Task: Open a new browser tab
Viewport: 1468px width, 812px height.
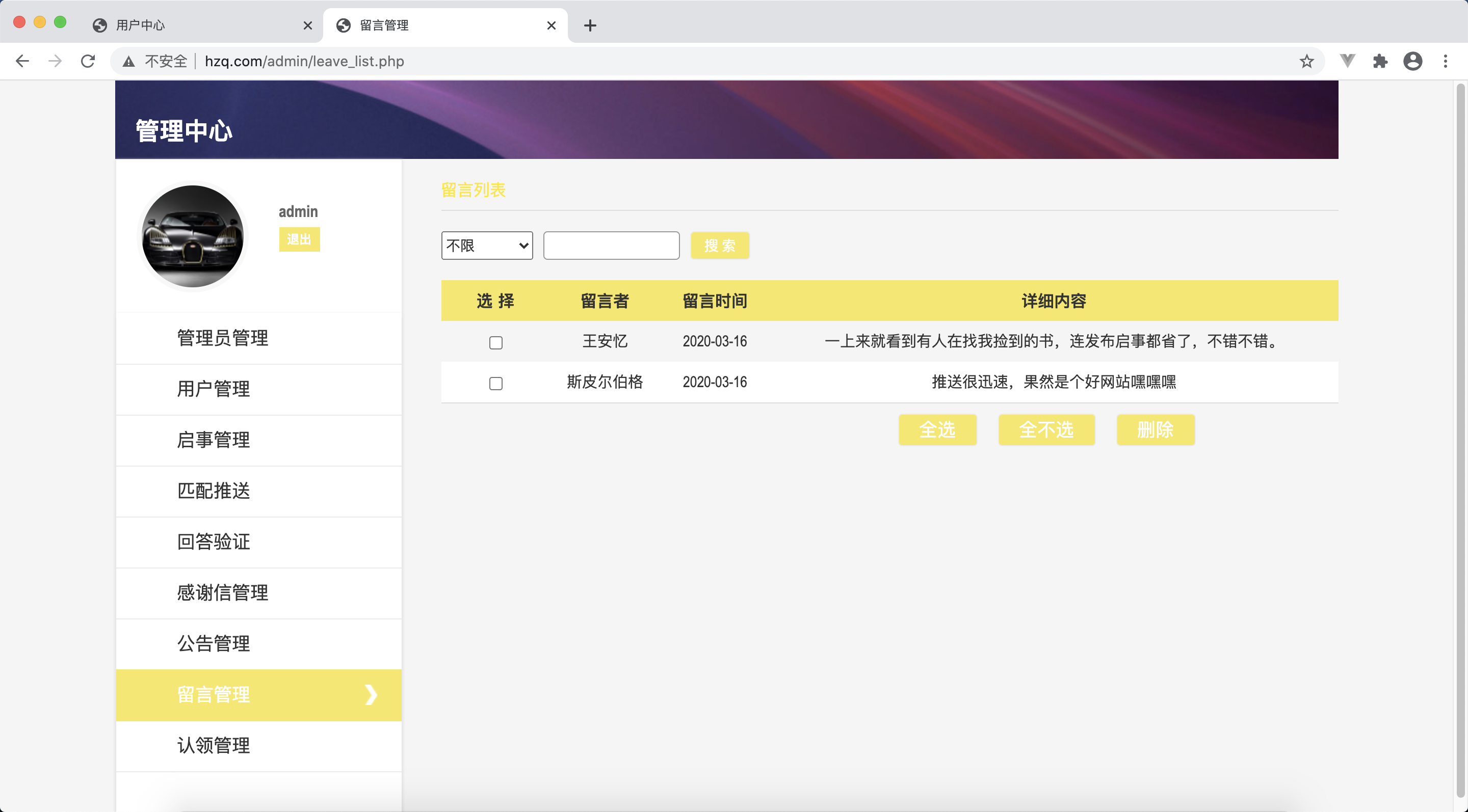Action: click(x=590, y=25)
